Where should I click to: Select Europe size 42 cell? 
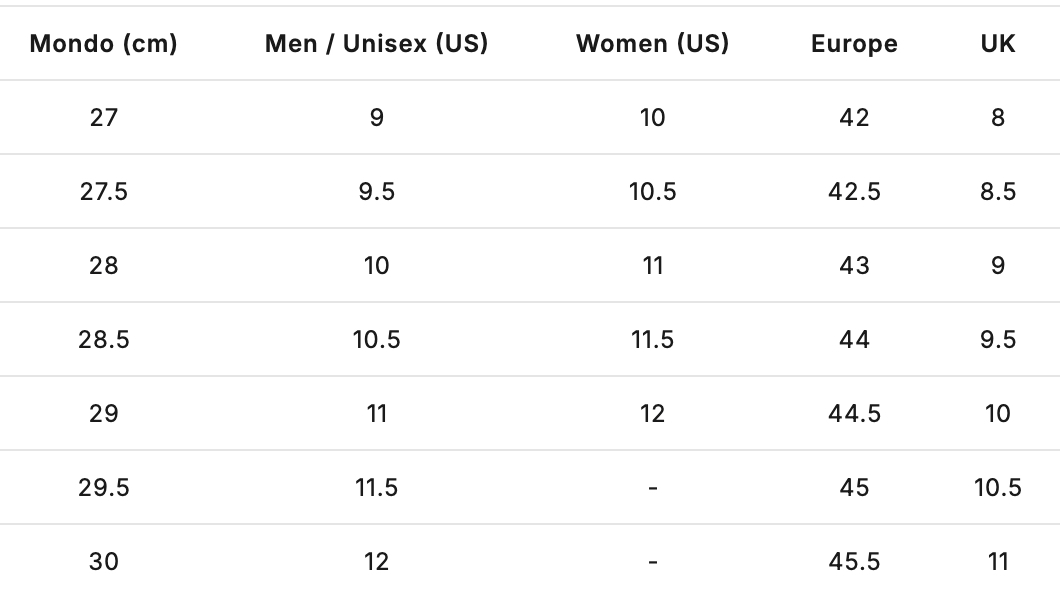tap(854, 118)
